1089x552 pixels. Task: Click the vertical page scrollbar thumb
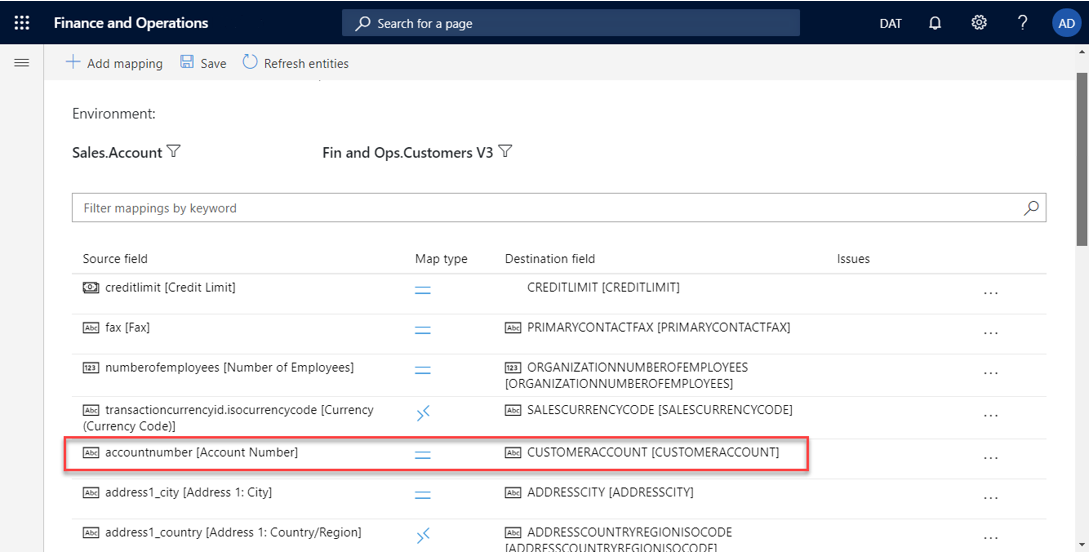[x=1082, y=158]
